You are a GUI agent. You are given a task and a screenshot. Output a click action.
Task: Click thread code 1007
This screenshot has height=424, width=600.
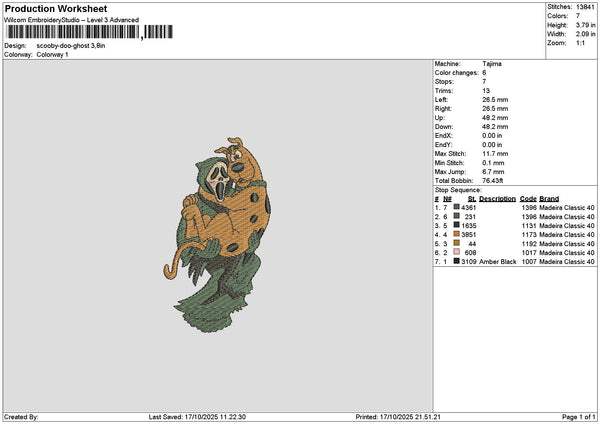point(529,262)
